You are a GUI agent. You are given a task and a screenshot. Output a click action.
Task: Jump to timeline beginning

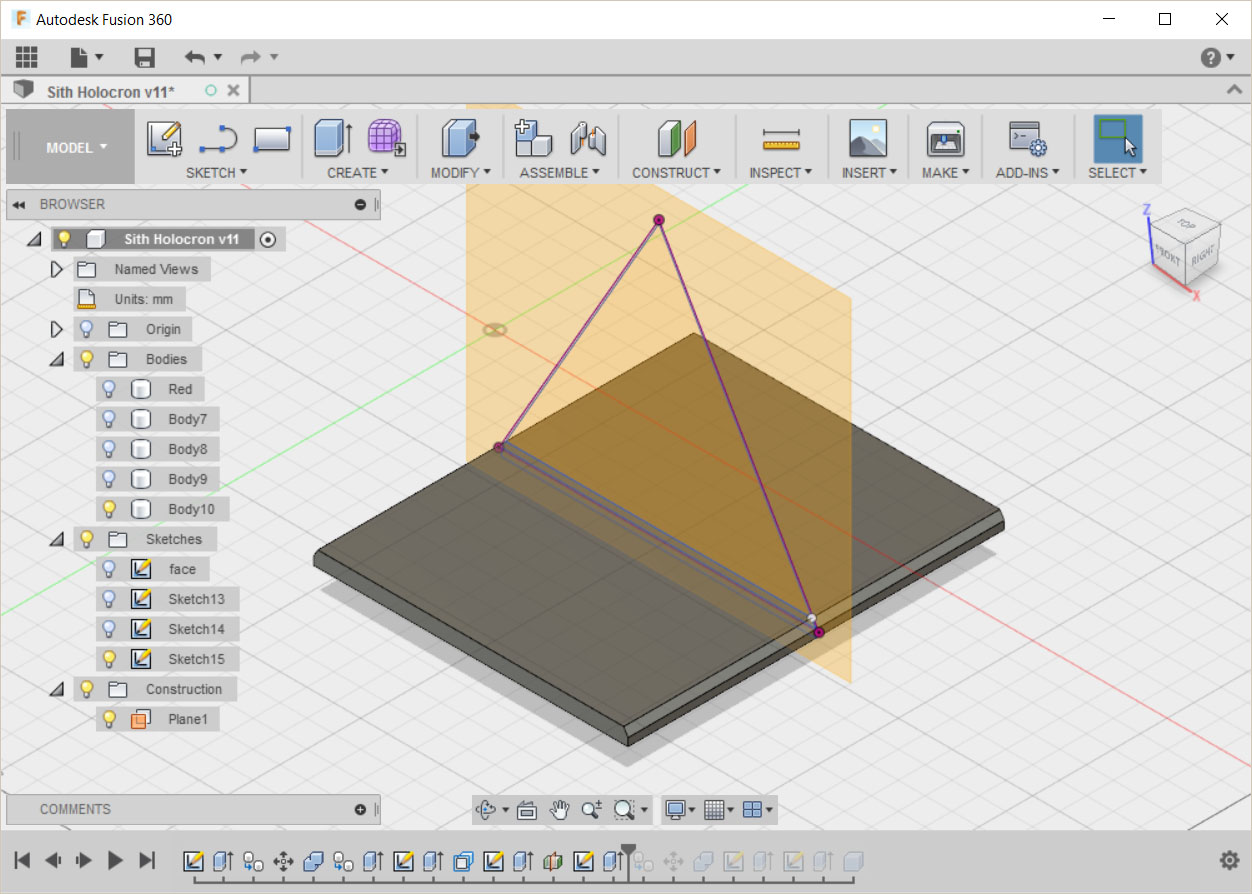pyautogui.click(x=22, y=860)
